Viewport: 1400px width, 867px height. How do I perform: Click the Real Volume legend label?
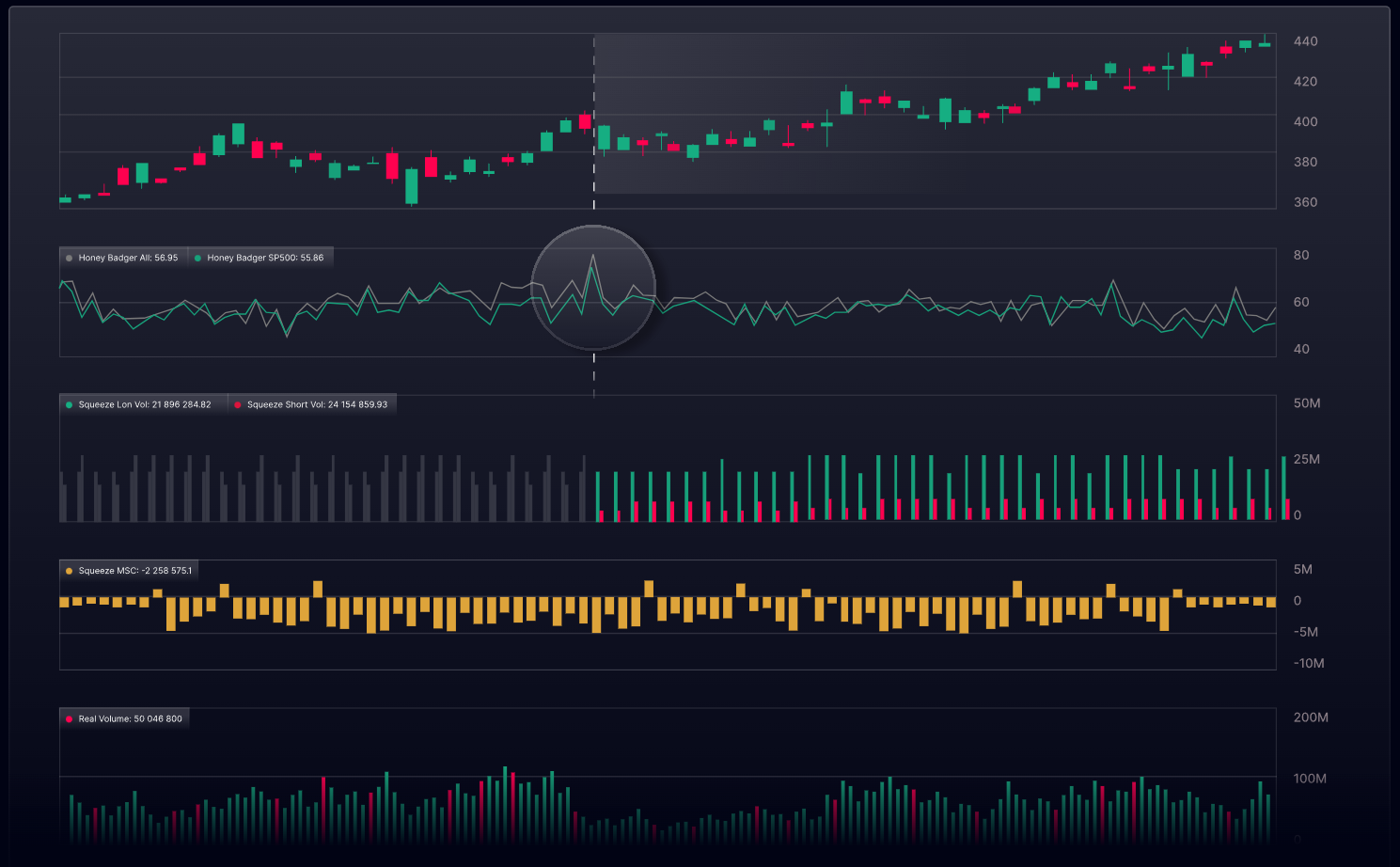click(130, 718)
